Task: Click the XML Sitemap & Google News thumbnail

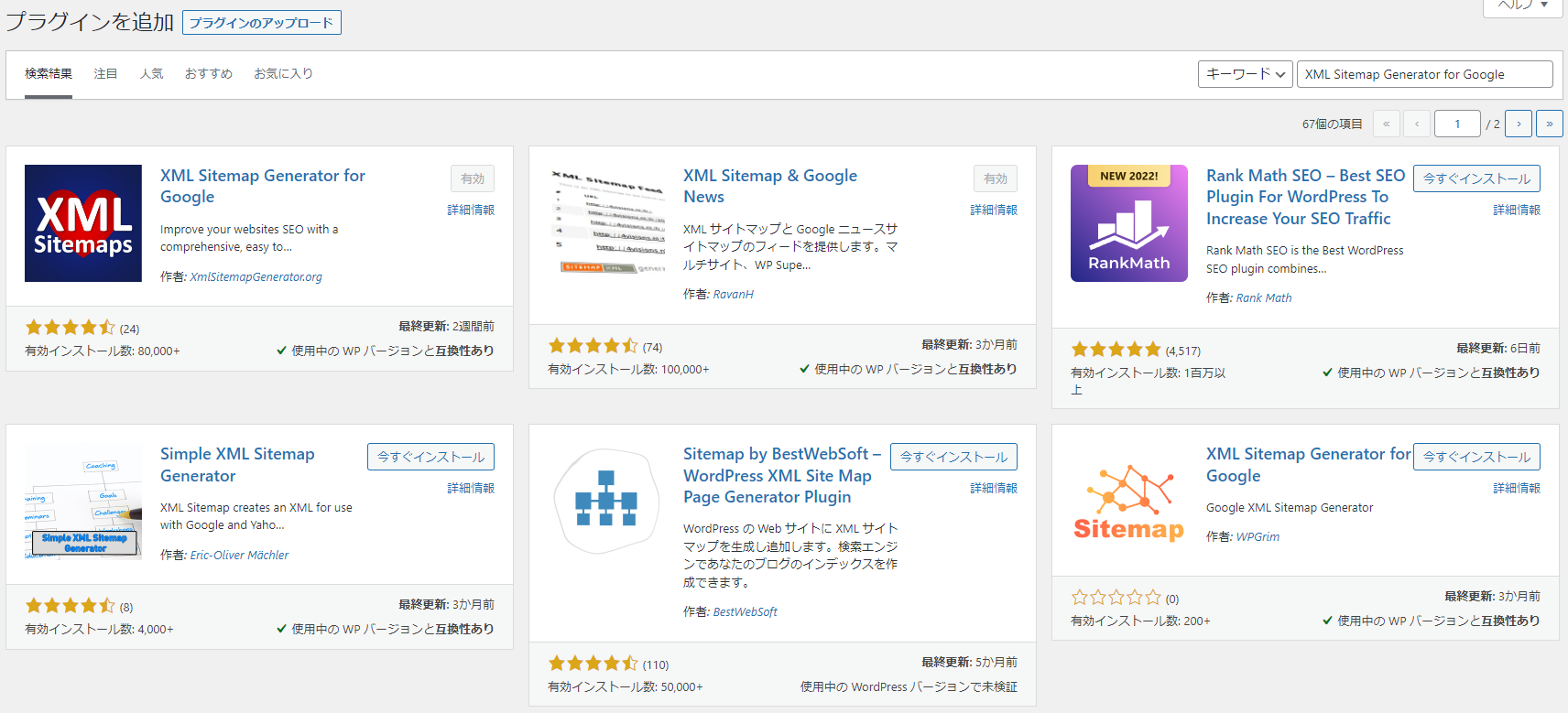Action: [606, 223]
